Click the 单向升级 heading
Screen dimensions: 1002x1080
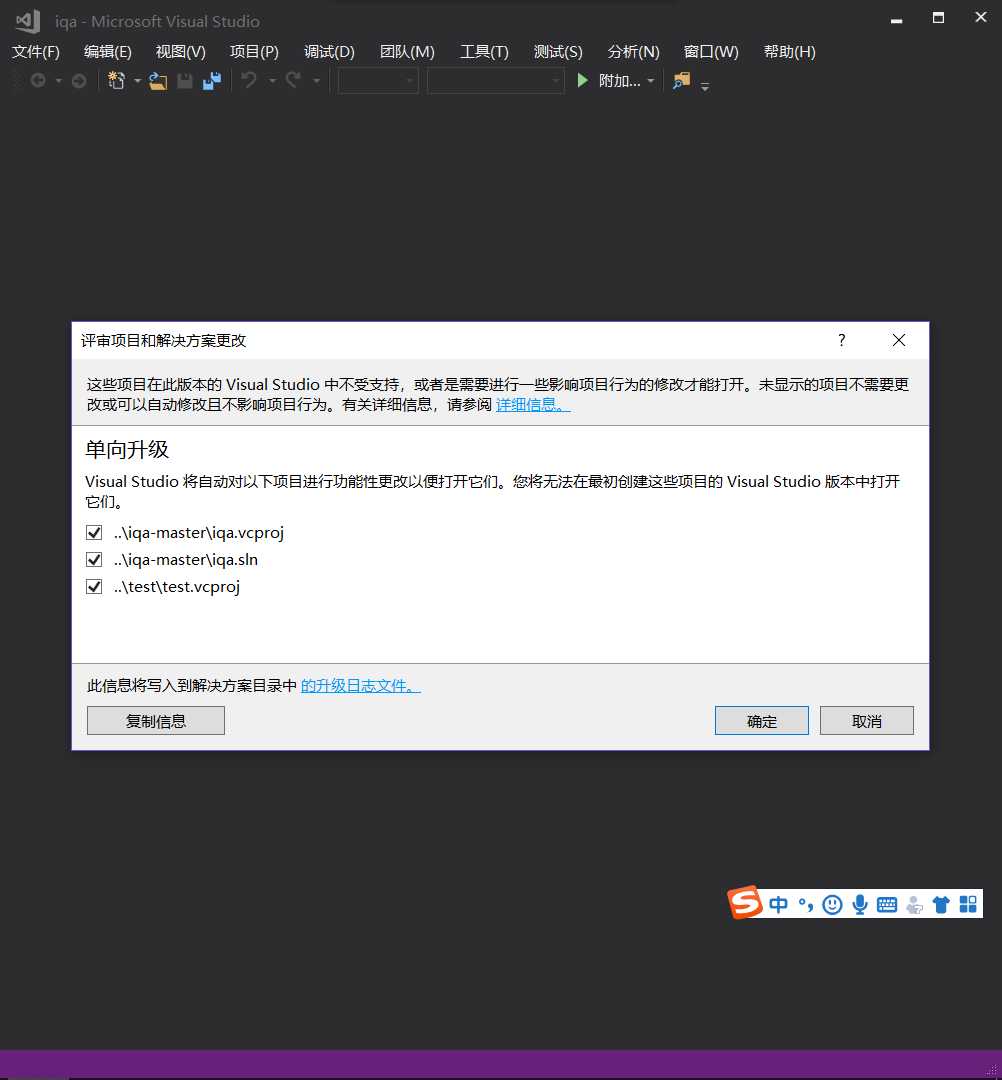tap(127, 449)
